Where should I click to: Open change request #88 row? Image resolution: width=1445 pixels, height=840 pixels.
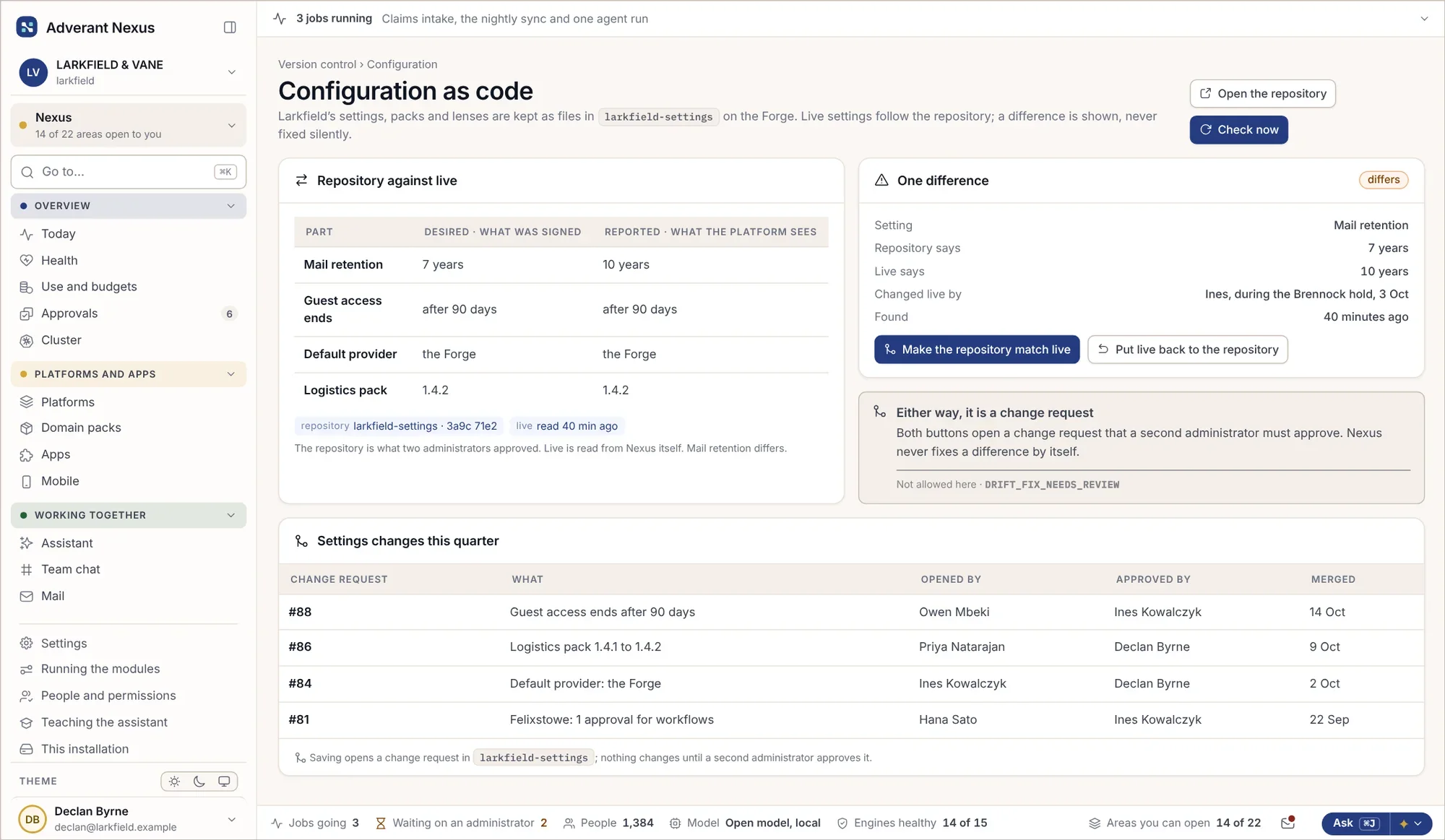[x=851, y=612]
